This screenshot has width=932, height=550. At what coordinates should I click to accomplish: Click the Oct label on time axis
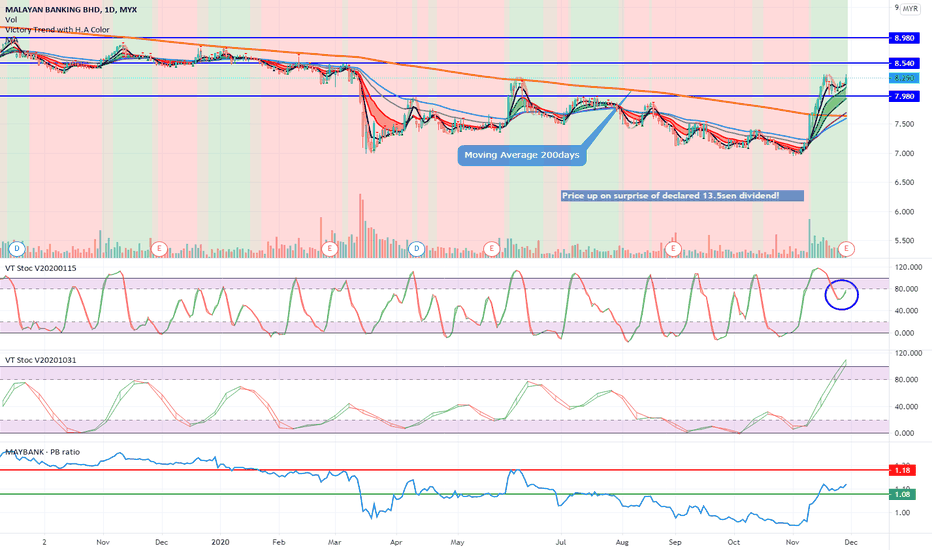[x=734, y=542]
